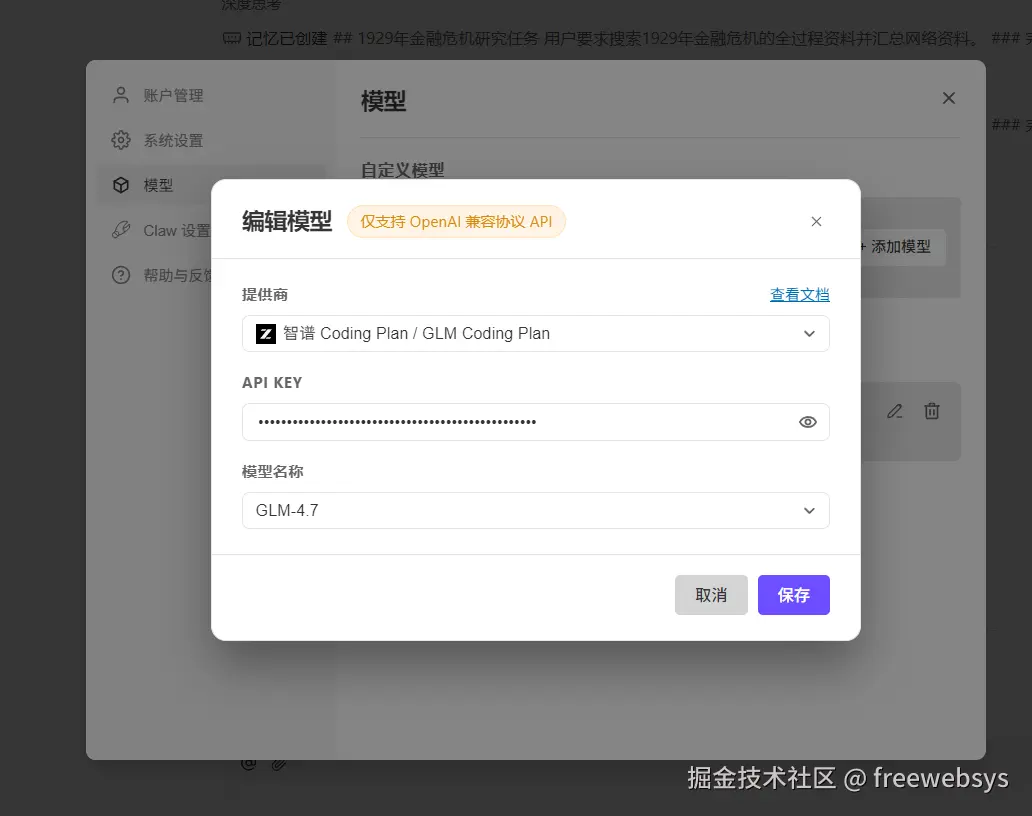Click the edit pencil icon for the model

click(894, 411)
